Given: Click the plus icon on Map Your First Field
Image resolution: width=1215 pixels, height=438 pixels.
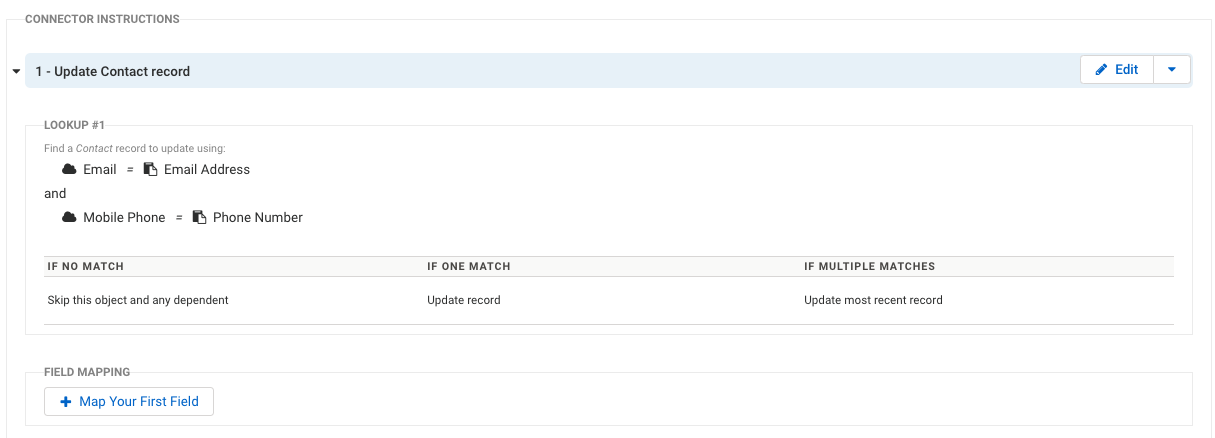Looking at the screenshot, I should (66, 401).
